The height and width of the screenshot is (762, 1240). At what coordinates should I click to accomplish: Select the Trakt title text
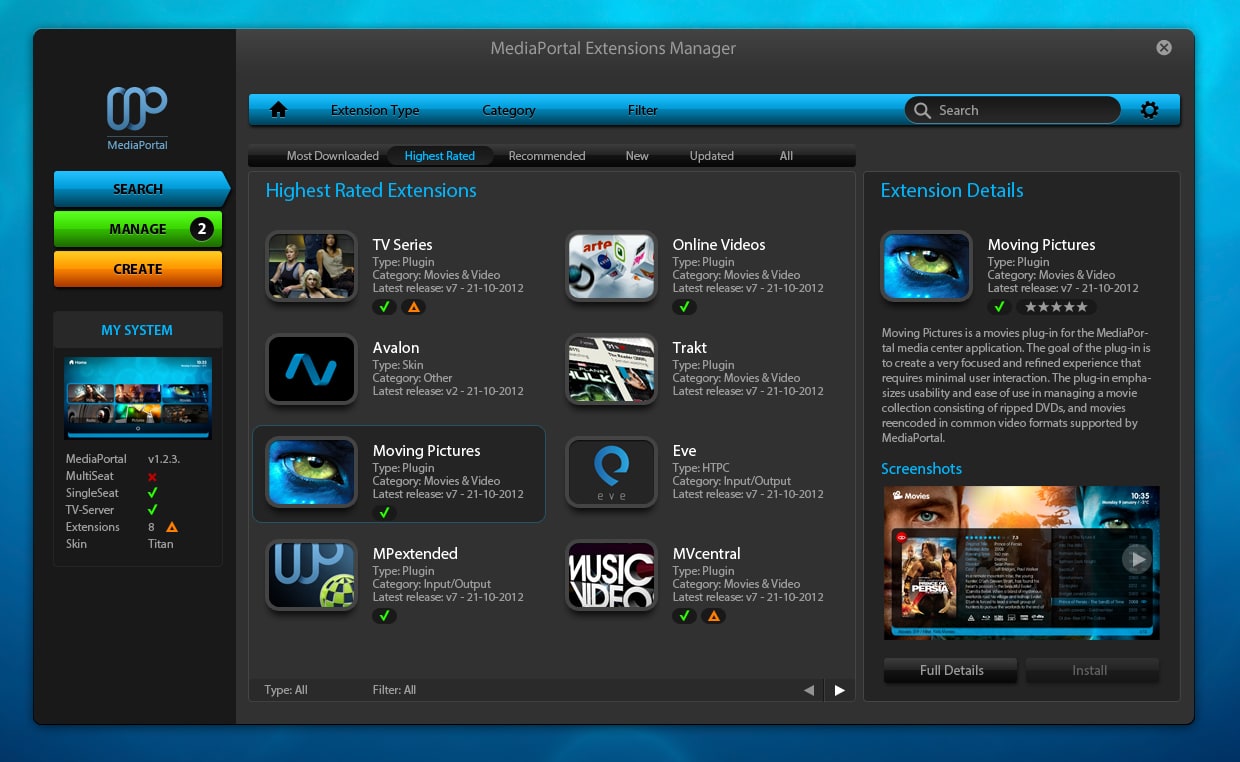[690, 348]
